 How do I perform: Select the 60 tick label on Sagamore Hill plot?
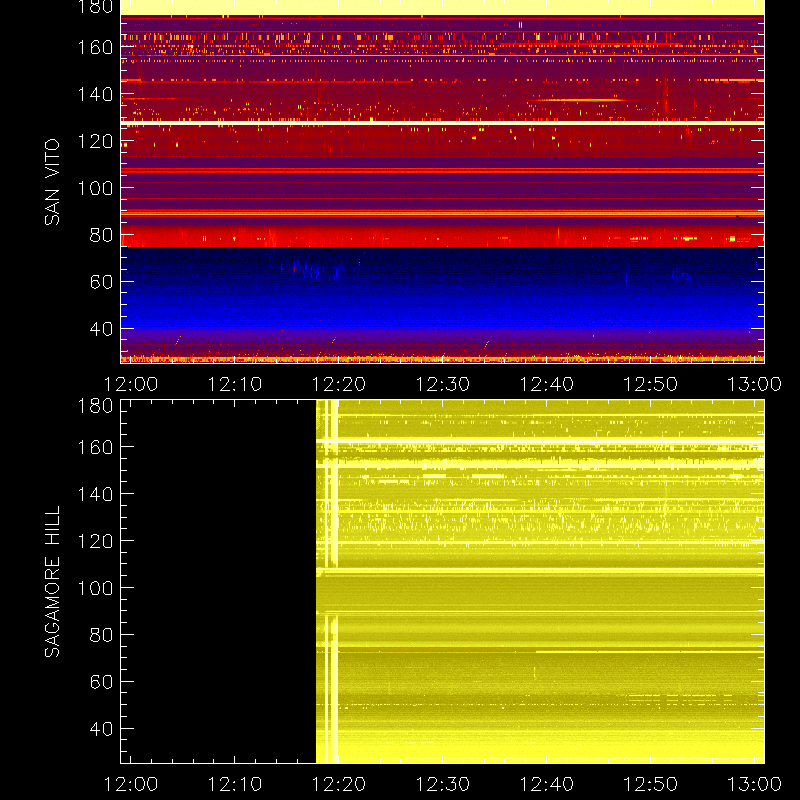click(101, 682)
